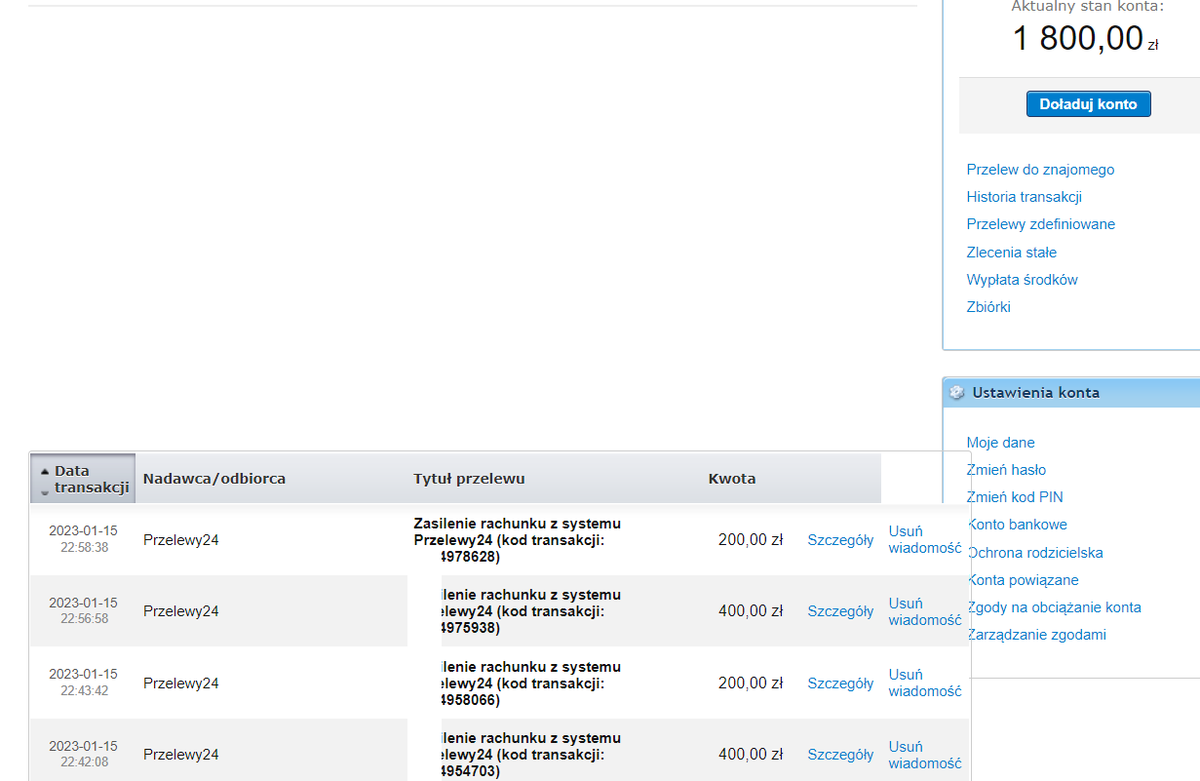Click the Kwota column header
The width and height of the screenshot is (1200, 781).
tap(732, 479)
